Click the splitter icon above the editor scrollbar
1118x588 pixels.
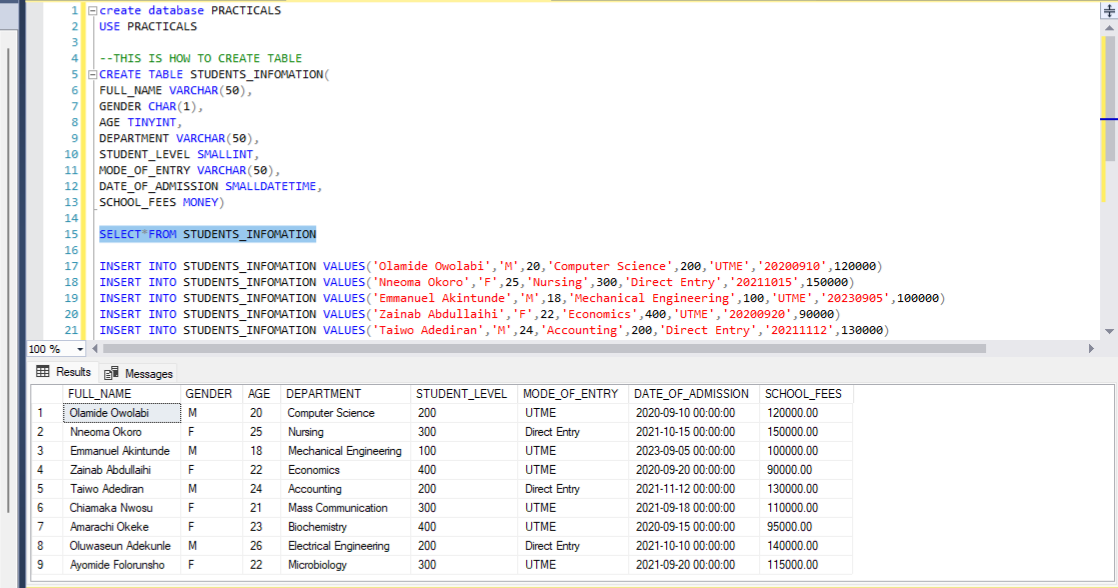[1107, 8]
